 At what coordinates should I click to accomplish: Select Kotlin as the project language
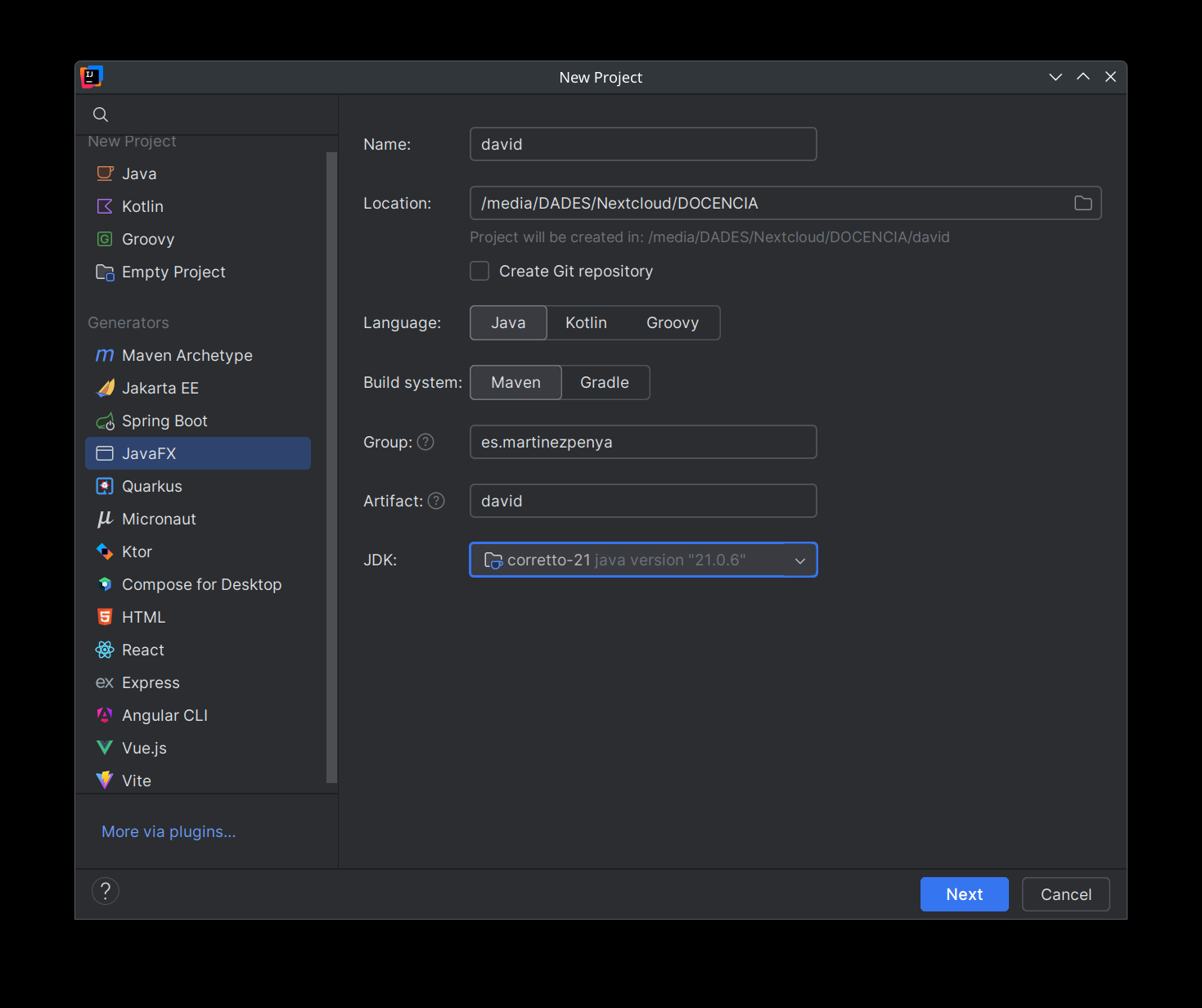coord(586,322)
